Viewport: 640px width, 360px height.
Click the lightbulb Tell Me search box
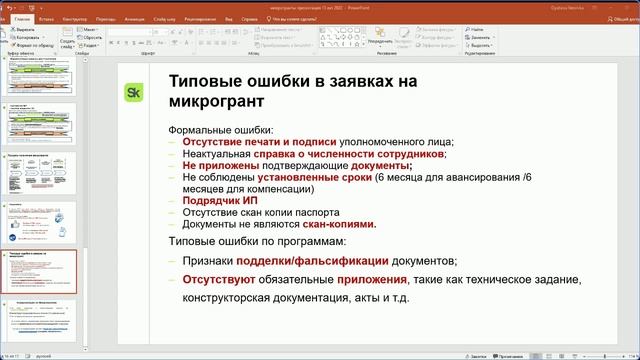pyautogui.click(x=292, y=19)
